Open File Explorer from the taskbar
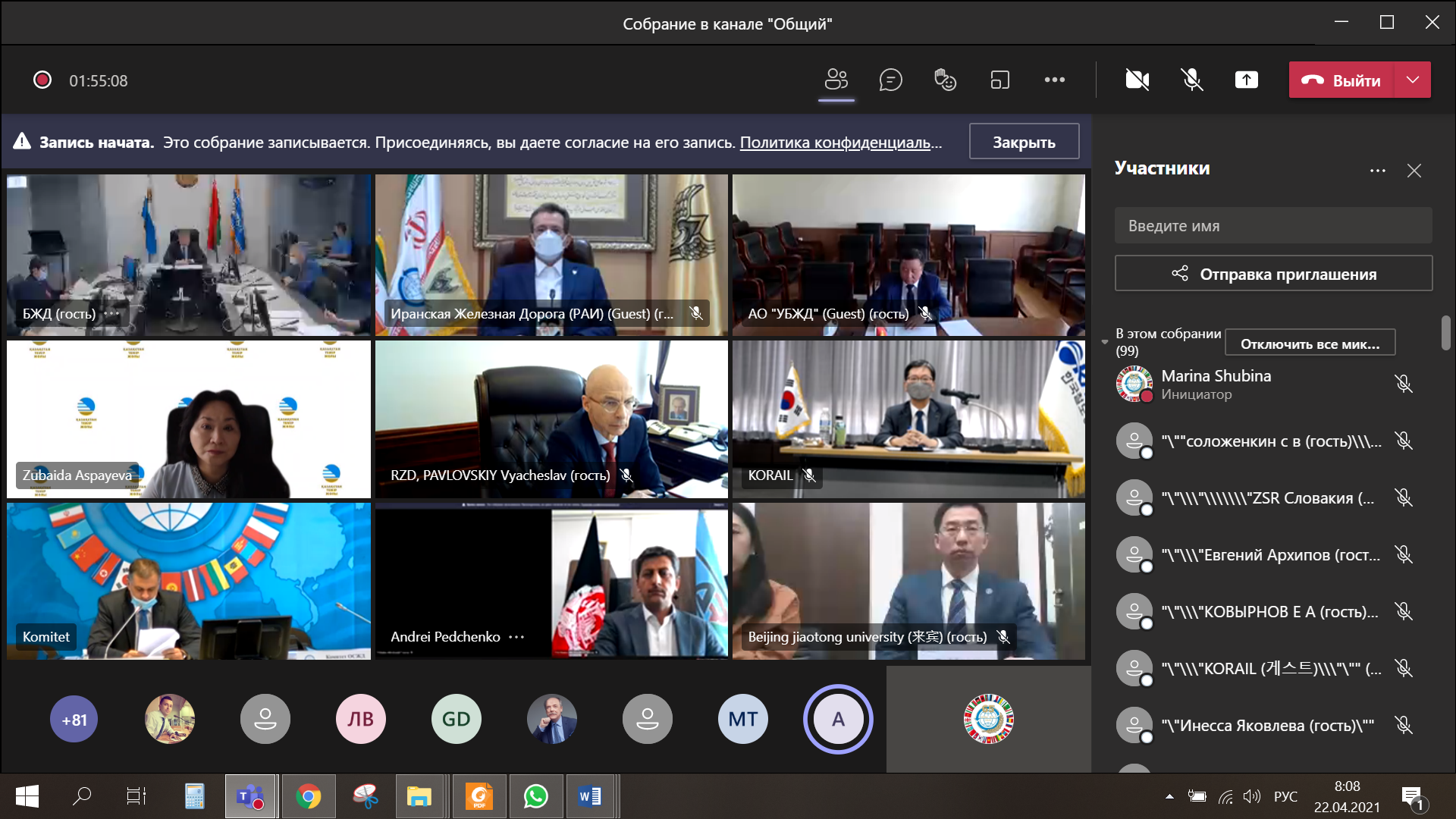 tap(419, 796)
